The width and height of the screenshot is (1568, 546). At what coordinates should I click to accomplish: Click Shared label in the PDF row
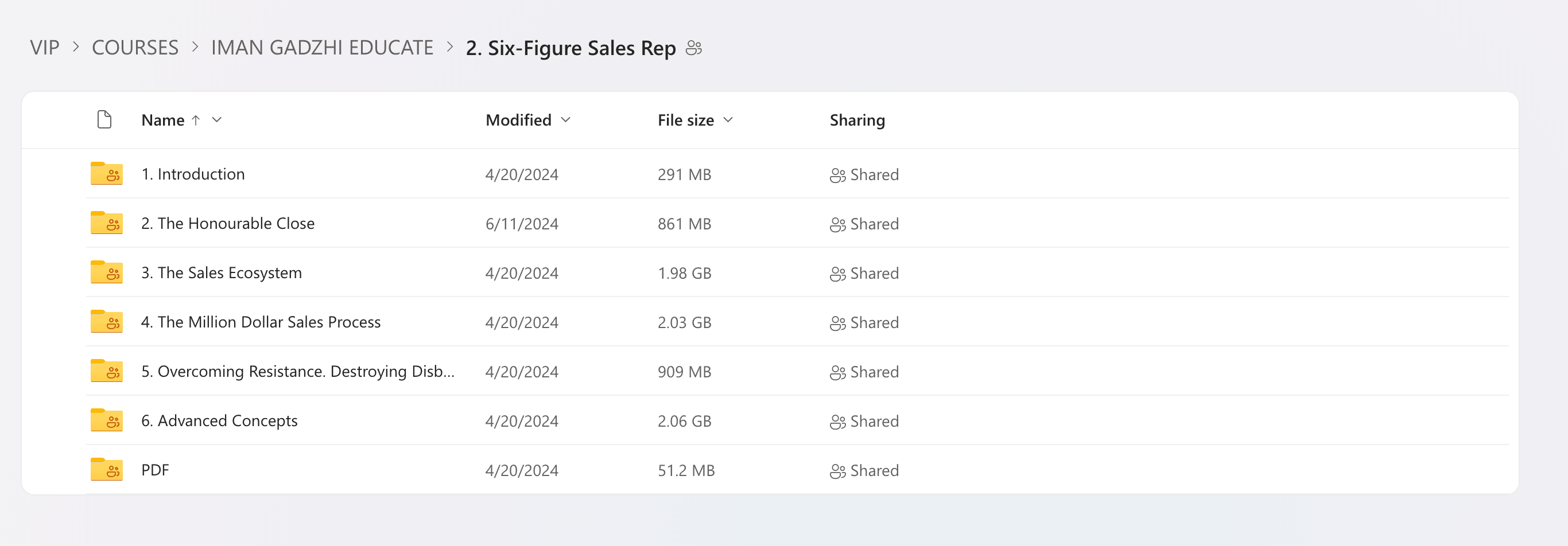tap(874, 470)
